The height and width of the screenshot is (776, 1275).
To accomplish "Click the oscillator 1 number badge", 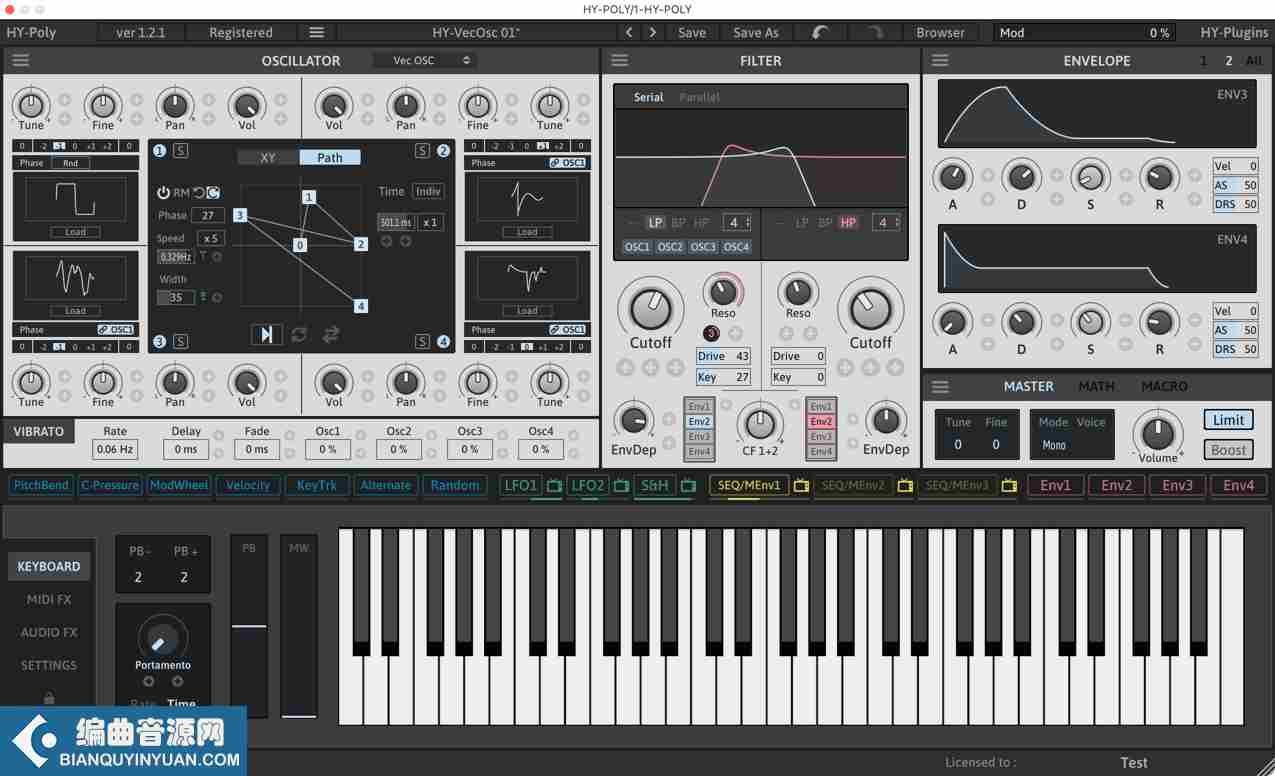I will (160, 151).
